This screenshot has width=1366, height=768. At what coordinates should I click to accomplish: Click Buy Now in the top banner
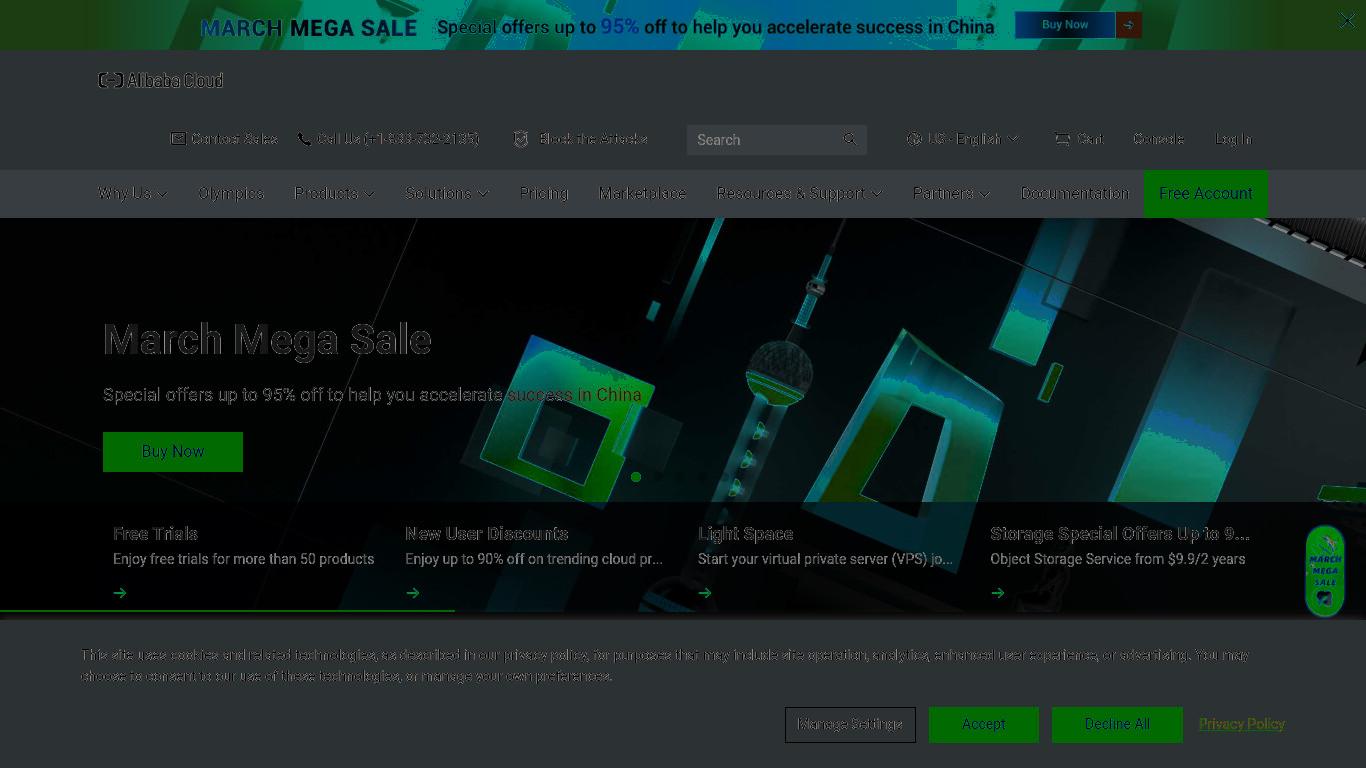(1065, 25)
